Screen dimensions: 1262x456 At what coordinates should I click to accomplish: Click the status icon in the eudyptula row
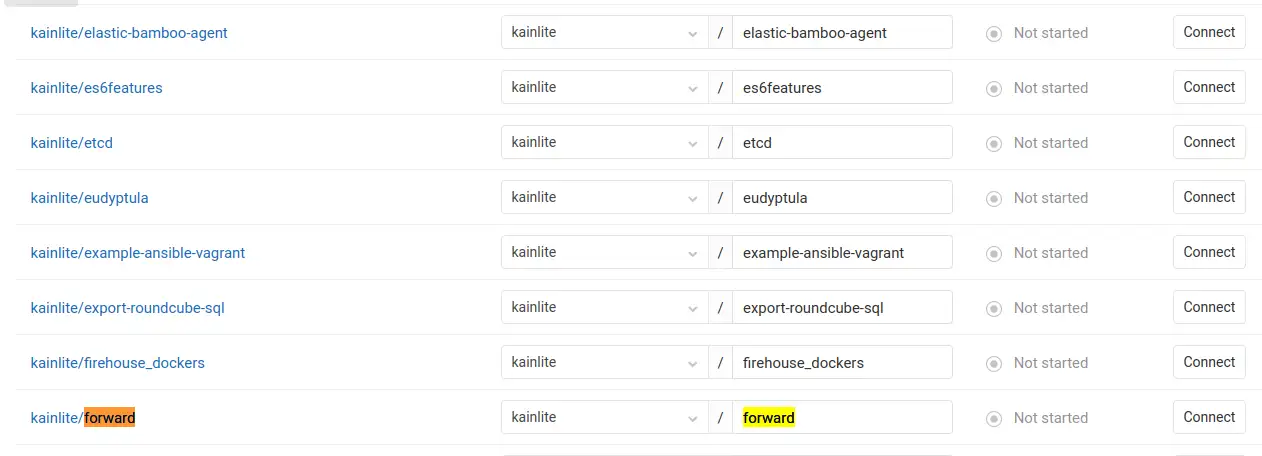point(994,198)
